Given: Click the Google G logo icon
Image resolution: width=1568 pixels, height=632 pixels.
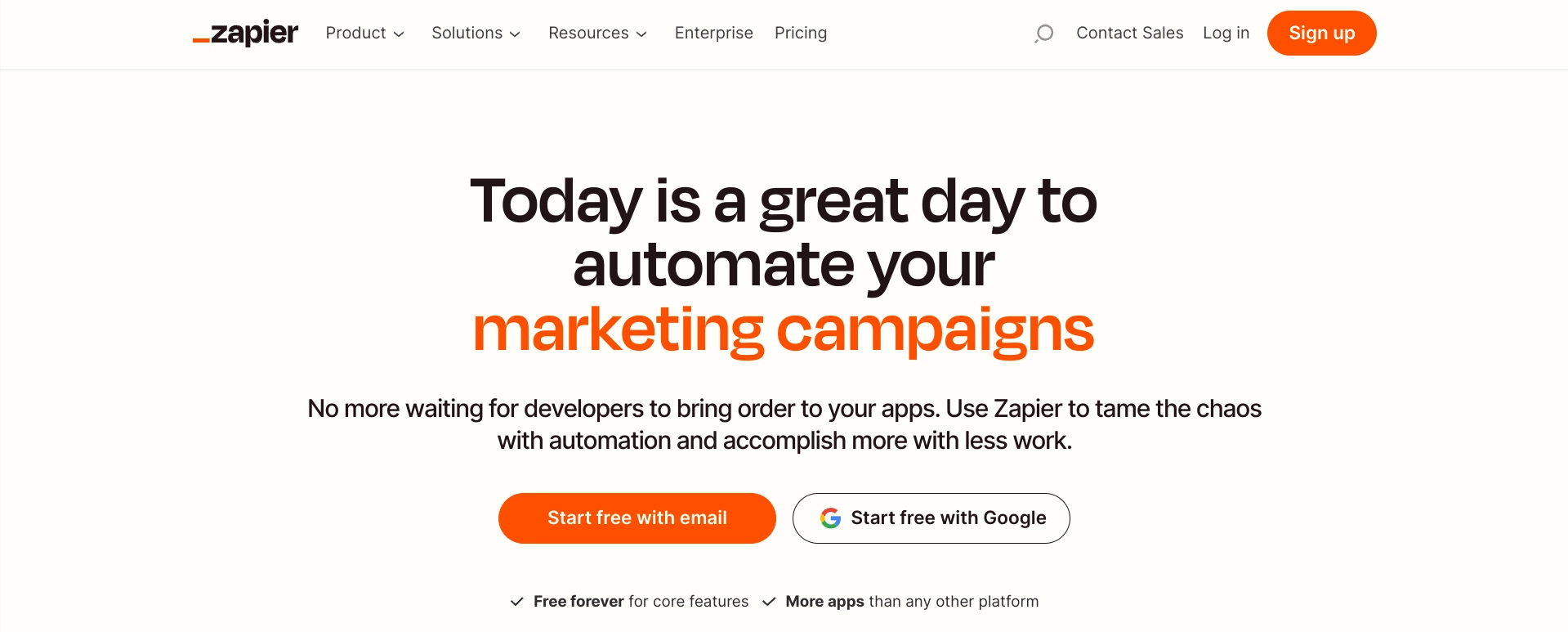Looking at the screenshot, I should (830, 518).
